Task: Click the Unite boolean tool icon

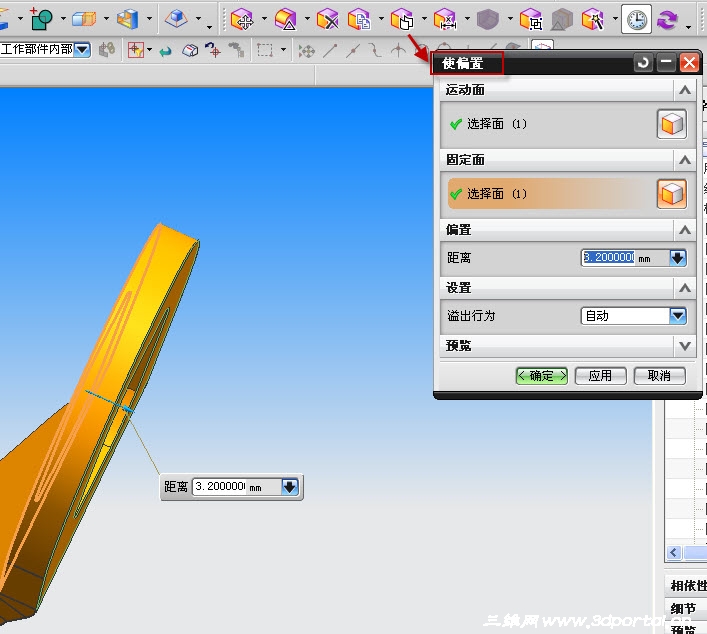Action: coord(41,19)
